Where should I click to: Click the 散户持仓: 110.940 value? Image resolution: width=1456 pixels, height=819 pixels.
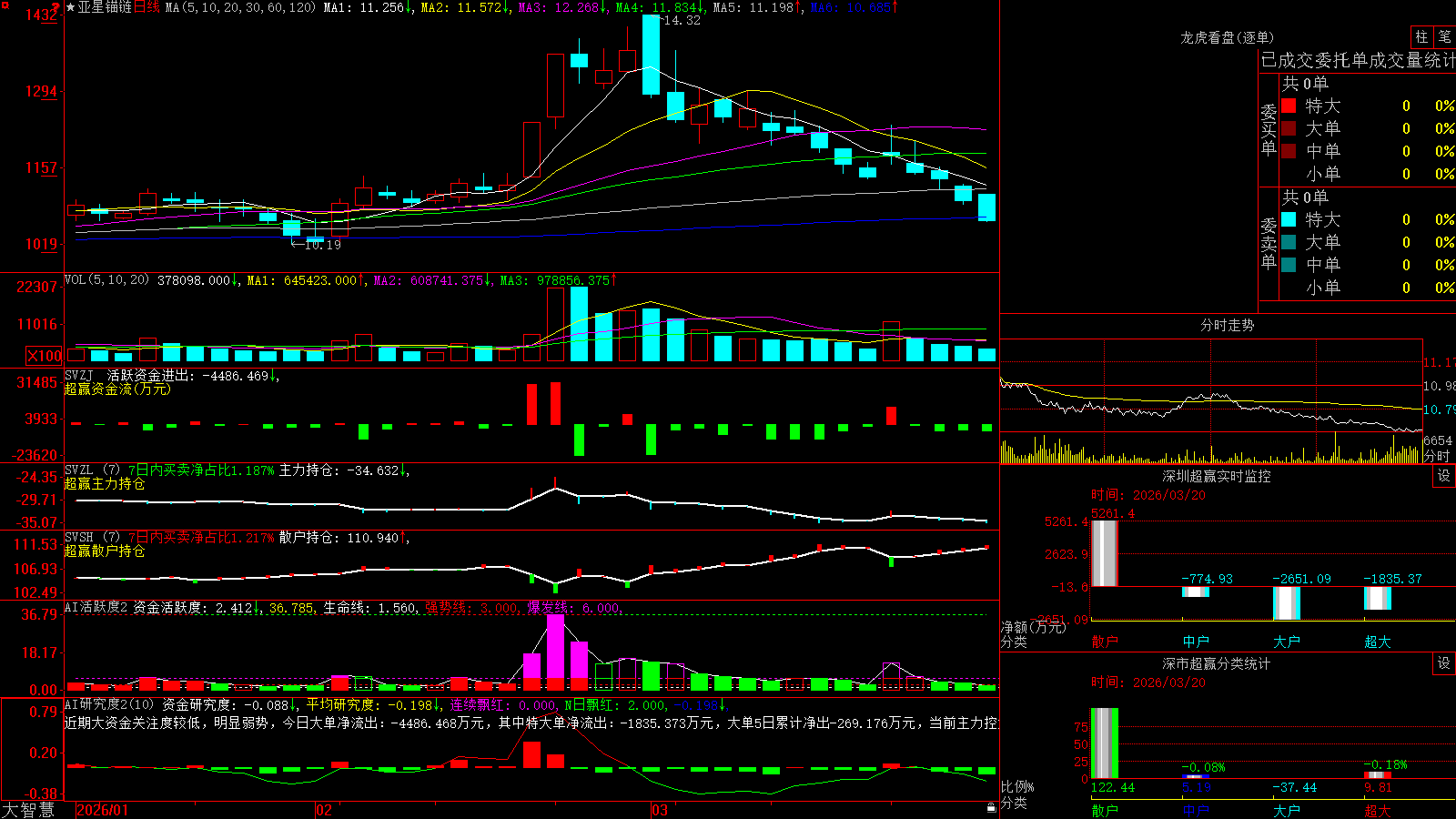pos(339,538)
